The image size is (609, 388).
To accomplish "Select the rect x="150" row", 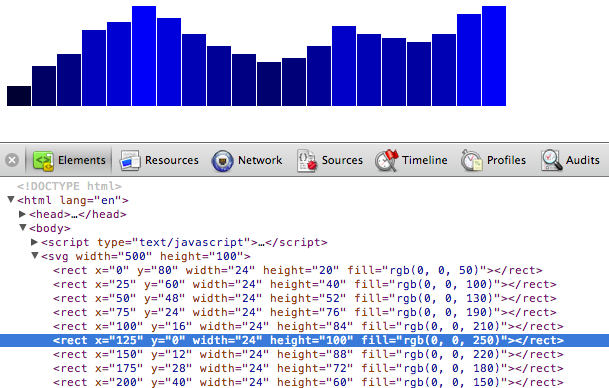I will click(x=308, y=354).
